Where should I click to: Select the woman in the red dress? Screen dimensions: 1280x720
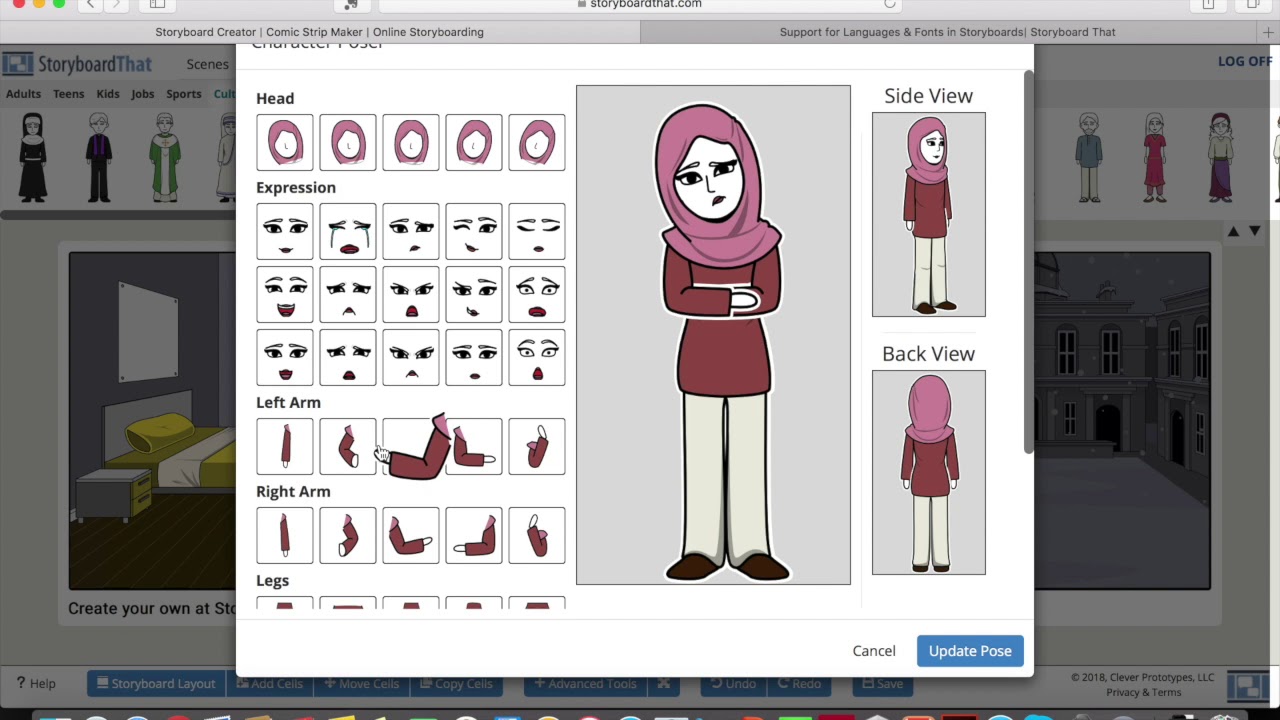(1155, 157)
